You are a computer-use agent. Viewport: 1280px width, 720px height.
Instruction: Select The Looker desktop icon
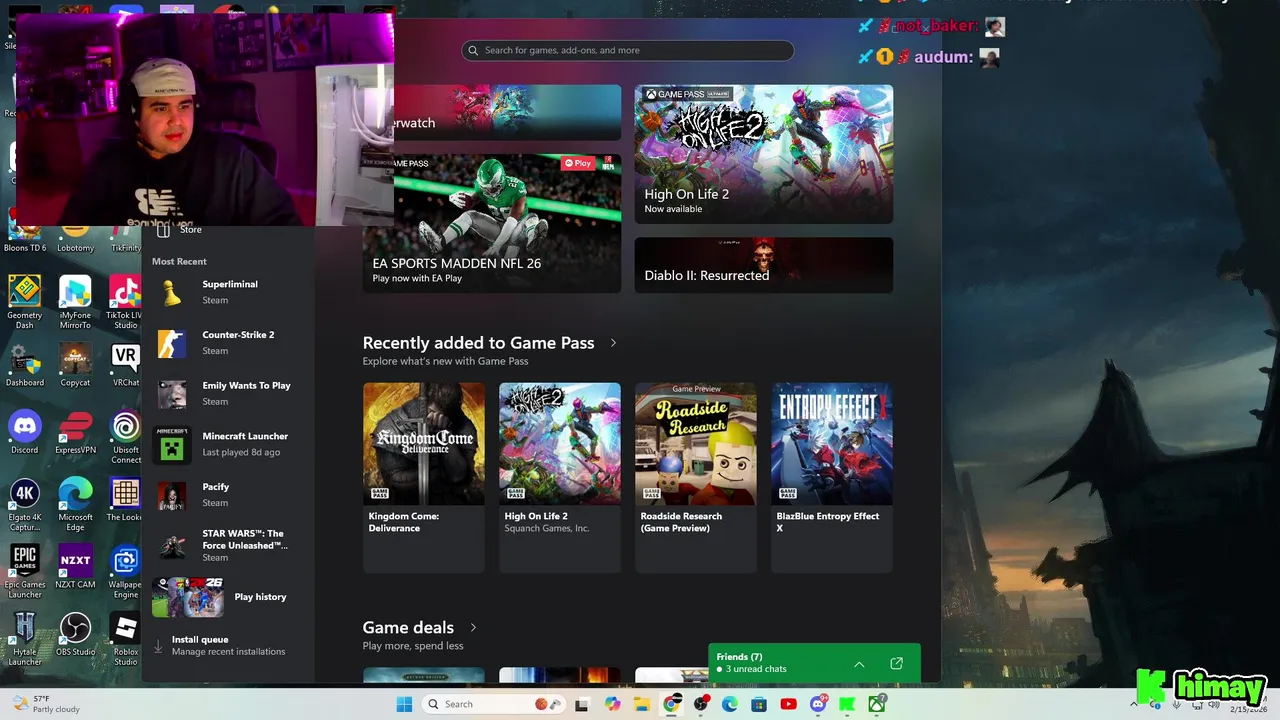[125, 500]
